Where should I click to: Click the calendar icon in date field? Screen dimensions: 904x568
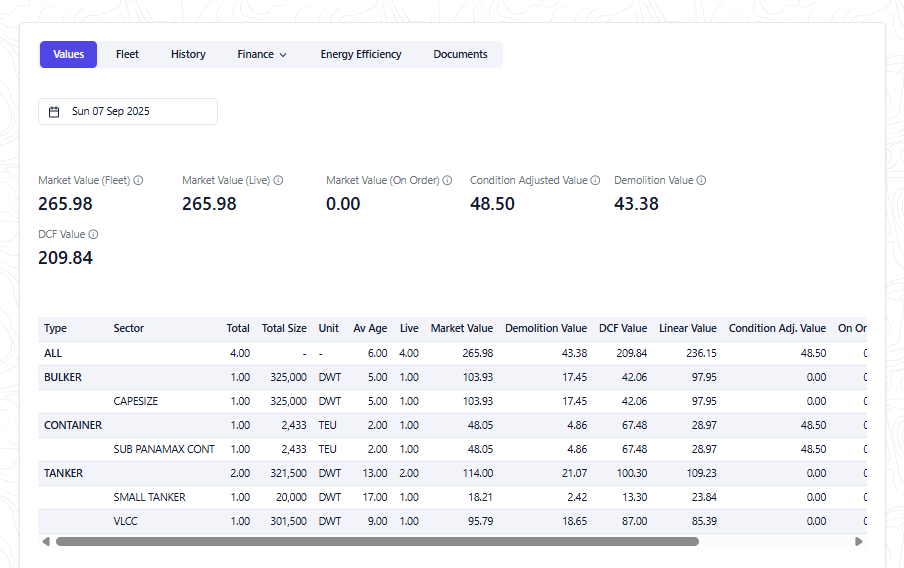54,112
